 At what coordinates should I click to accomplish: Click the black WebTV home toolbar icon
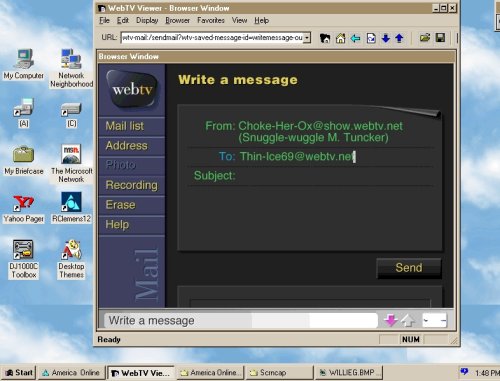point(325,38)
